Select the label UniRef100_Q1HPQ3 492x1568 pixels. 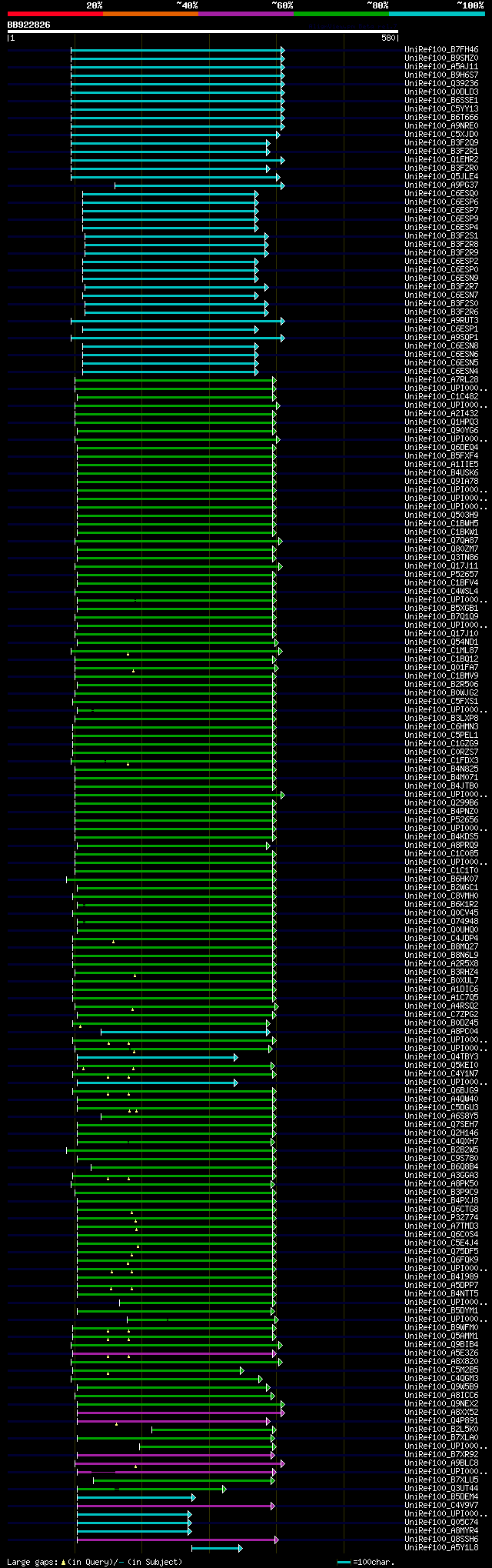point(441,422)
